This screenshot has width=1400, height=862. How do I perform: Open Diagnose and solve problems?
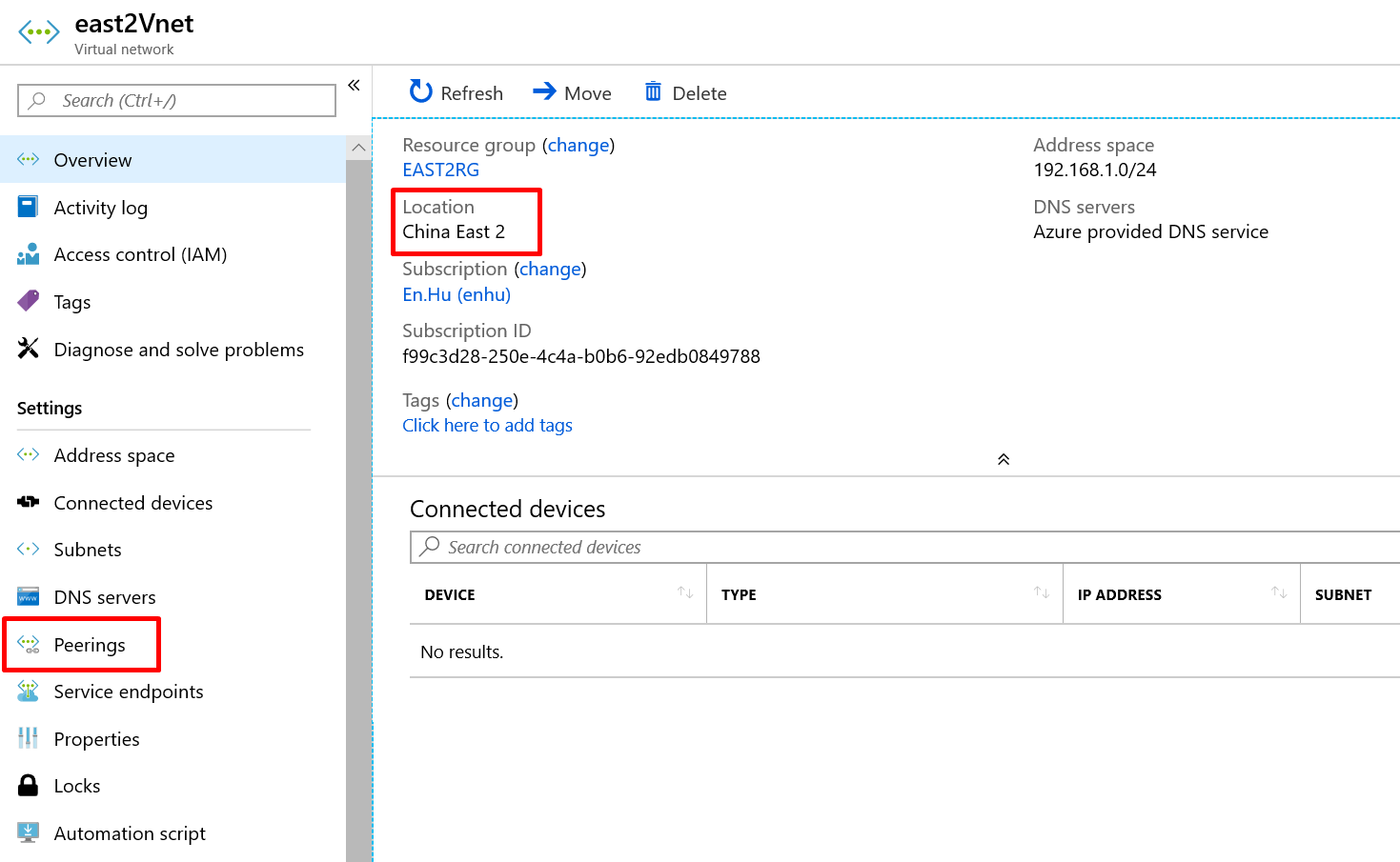(x=178, y=350)
